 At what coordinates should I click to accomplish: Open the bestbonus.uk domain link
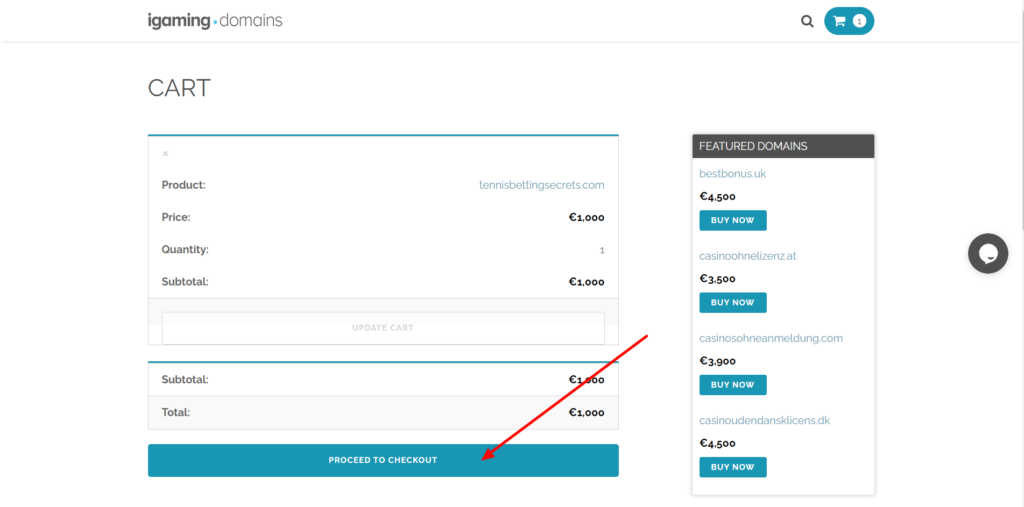point(732,174)
